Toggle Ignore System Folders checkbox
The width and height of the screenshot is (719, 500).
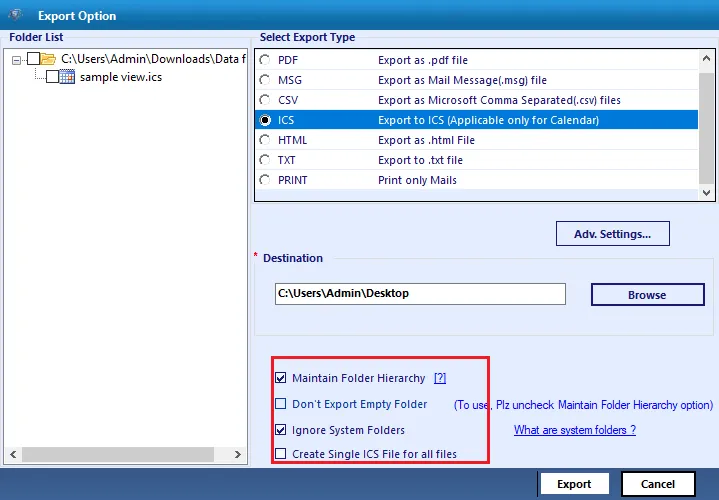point(281,430)
